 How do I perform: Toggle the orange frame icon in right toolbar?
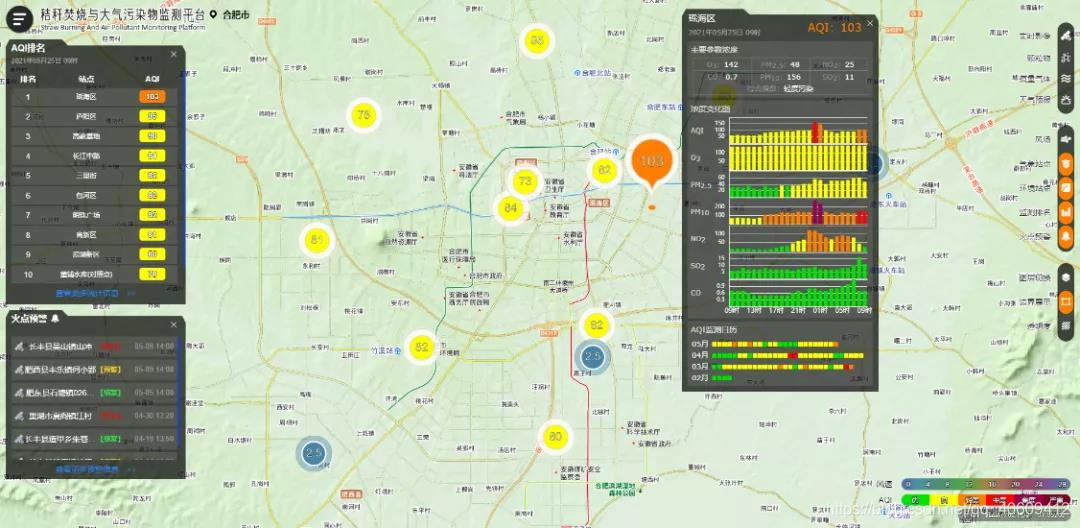tap(1066, 302)
